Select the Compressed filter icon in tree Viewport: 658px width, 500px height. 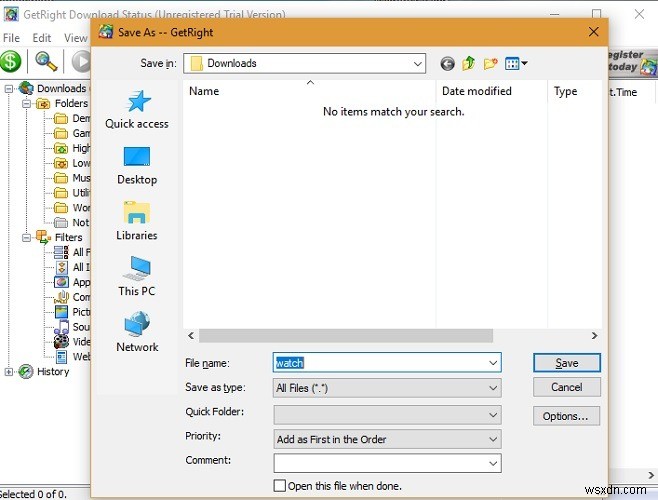[61, 297]
